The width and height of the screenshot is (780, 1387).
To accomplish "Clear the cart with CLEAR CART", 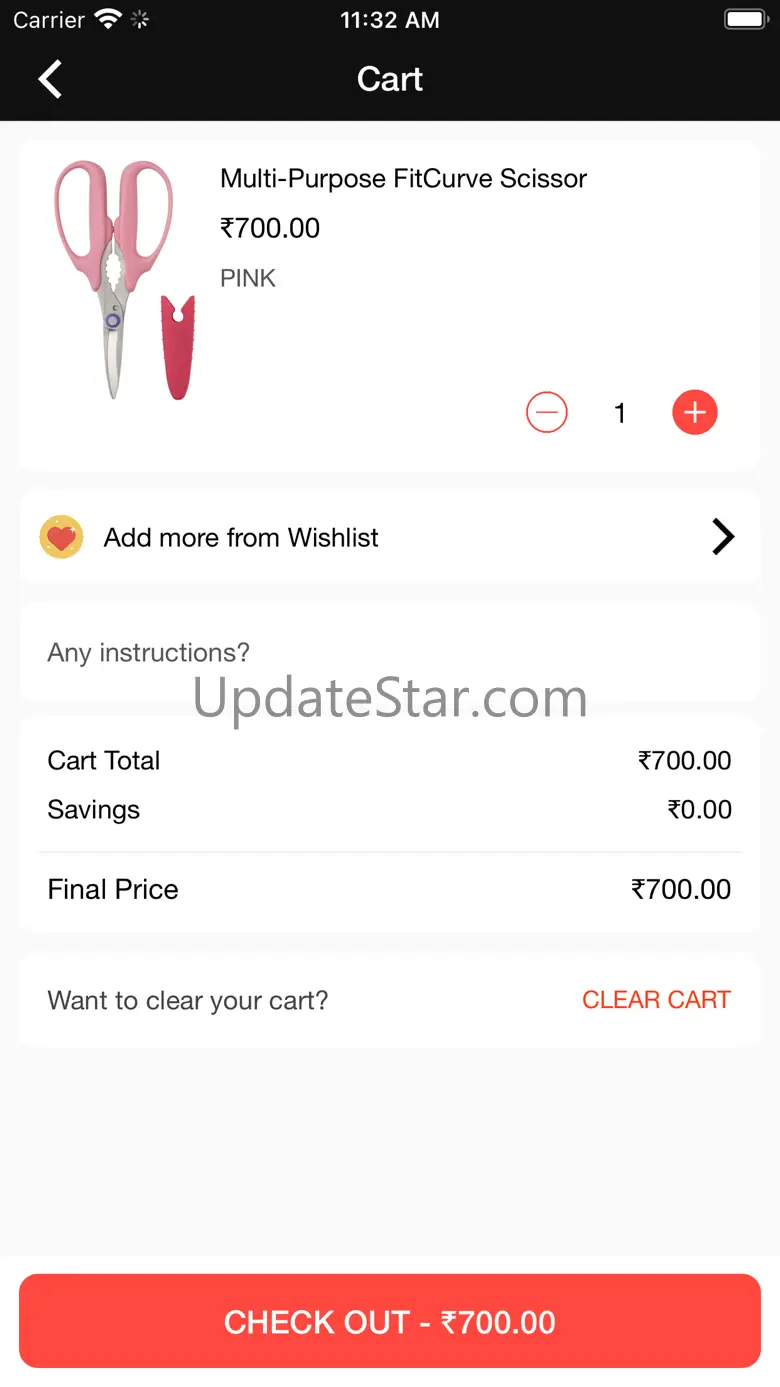I will tap(656, 1000).
